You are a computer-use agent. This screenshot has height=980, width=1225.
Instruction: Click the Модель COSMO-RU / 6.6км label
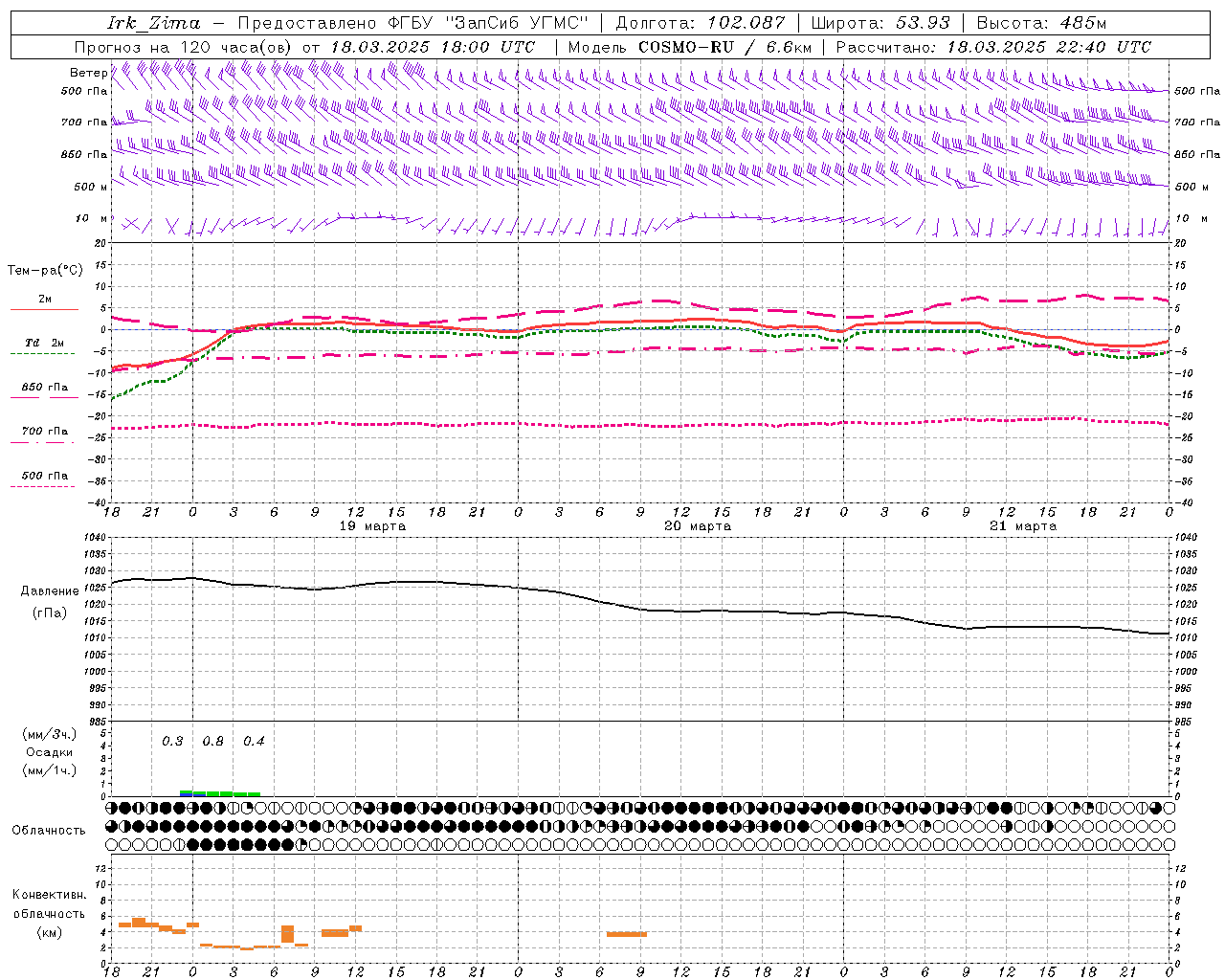689,47
